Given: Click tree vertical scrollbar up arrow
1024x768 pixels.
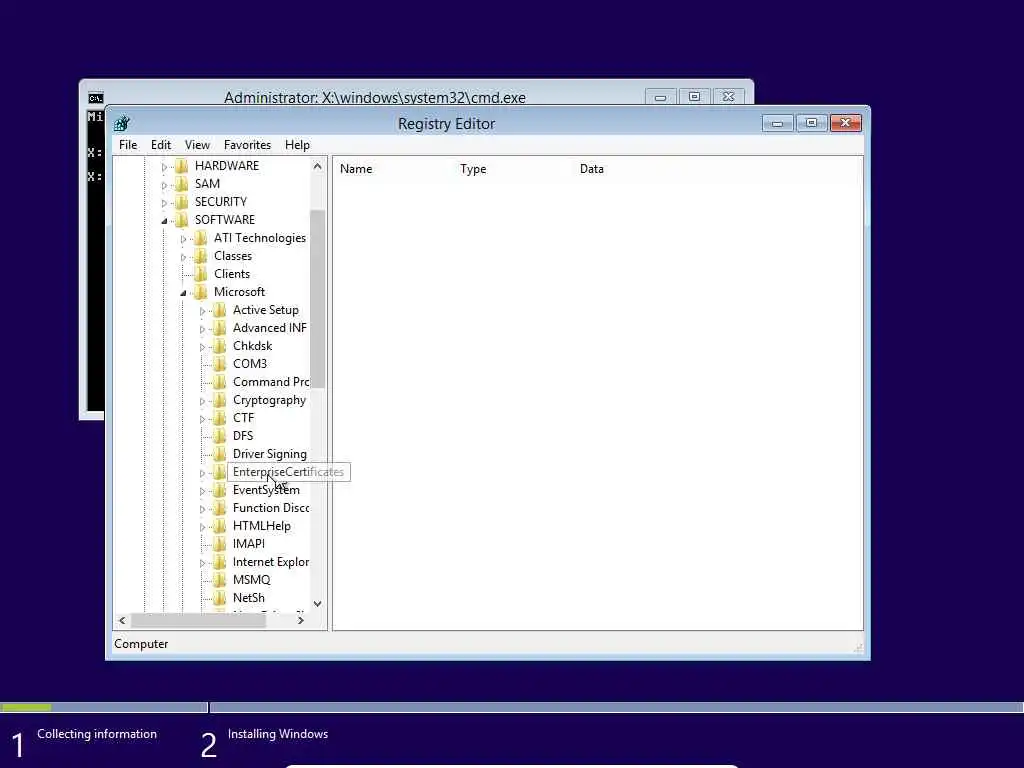Looking at the screenshot, I should pyautogui.click(x=317, y=166).
